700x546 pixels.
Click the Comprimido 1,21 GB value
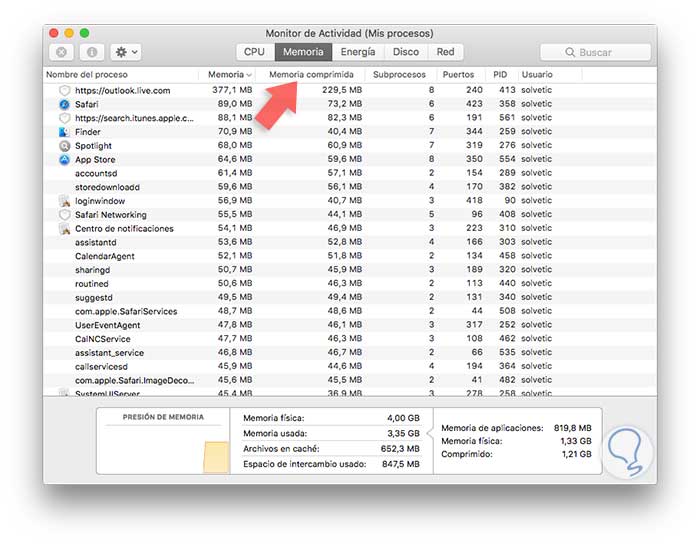576,454
